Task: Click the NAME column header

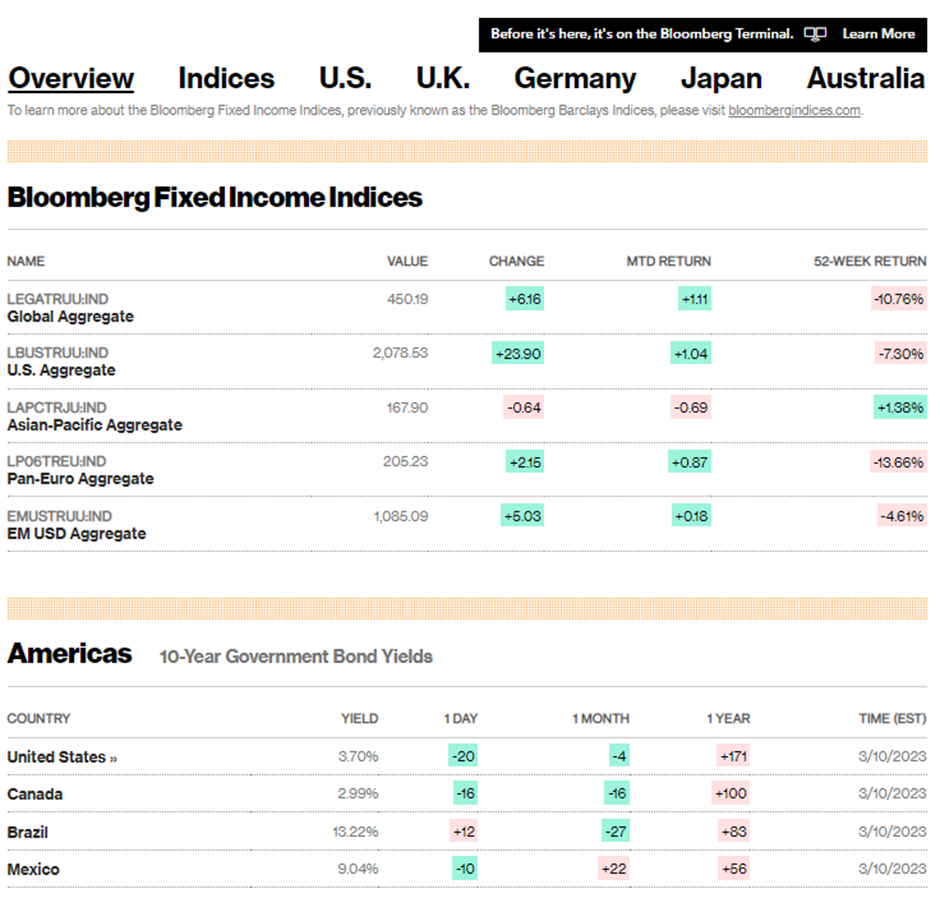Action: pyautogui.click(x=26, y=261)
